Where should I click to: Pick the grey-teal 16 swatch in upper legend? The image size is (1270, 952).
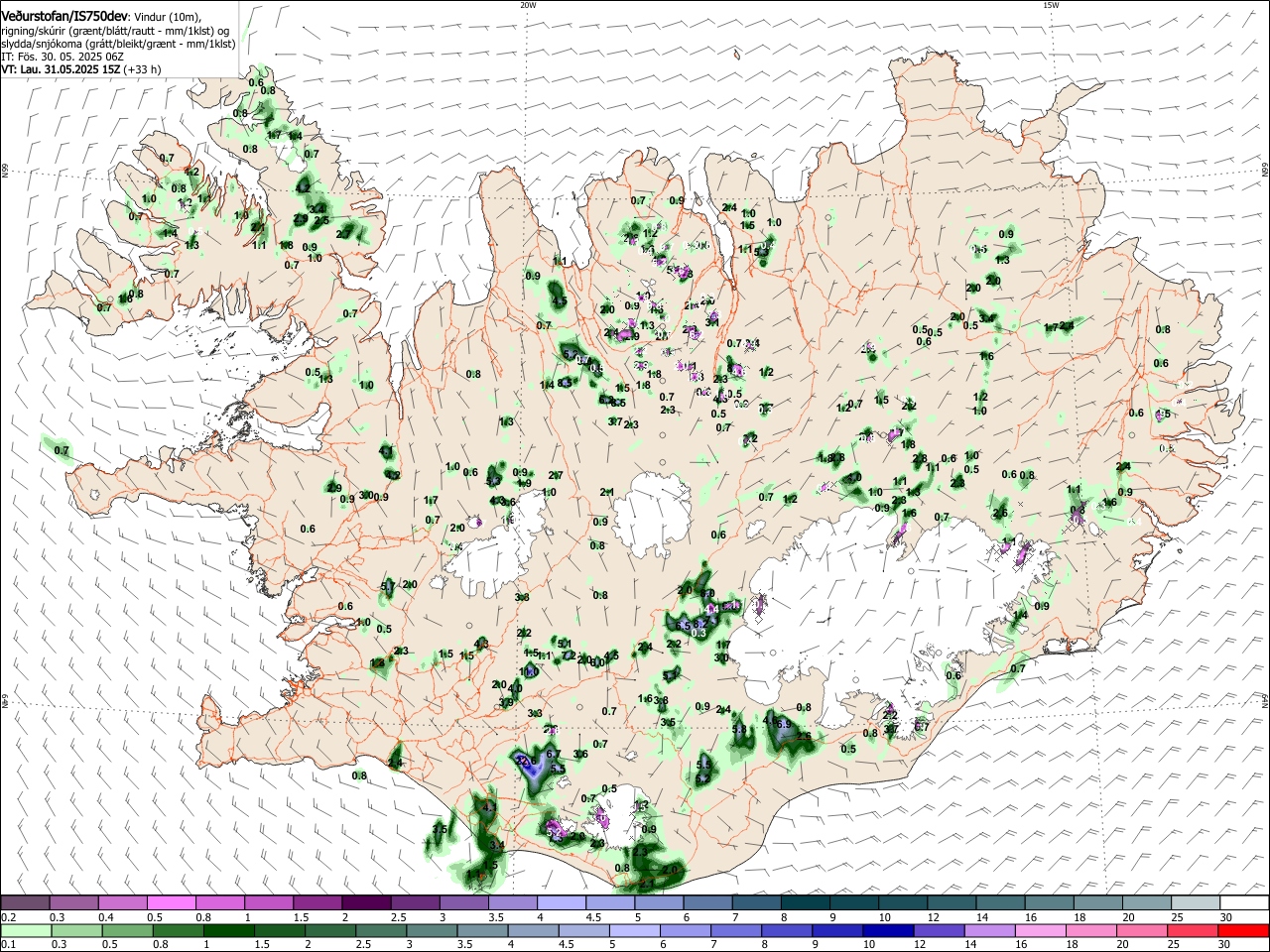pos(1049,903)
